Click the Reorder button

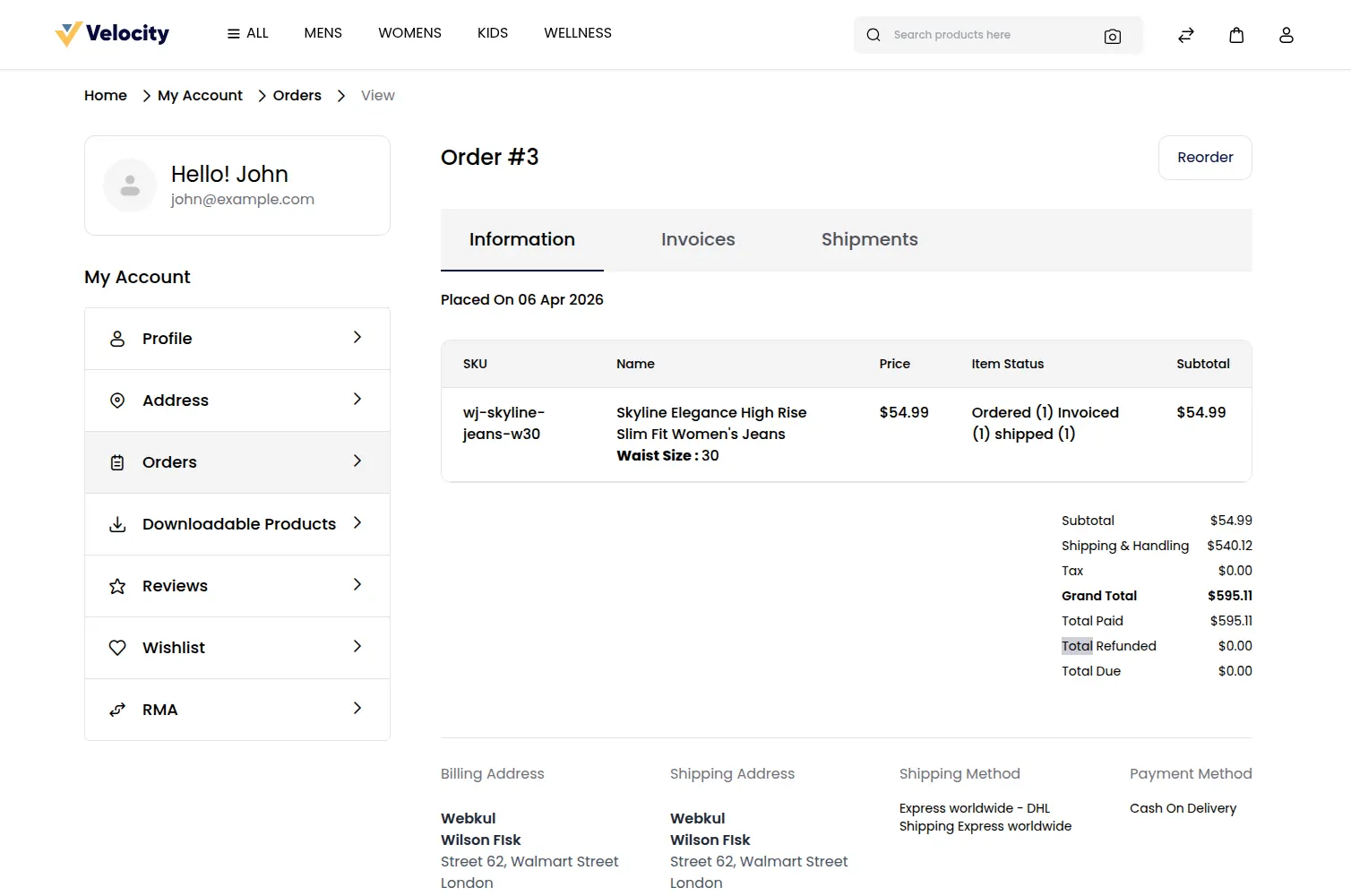coord(1205,158)
